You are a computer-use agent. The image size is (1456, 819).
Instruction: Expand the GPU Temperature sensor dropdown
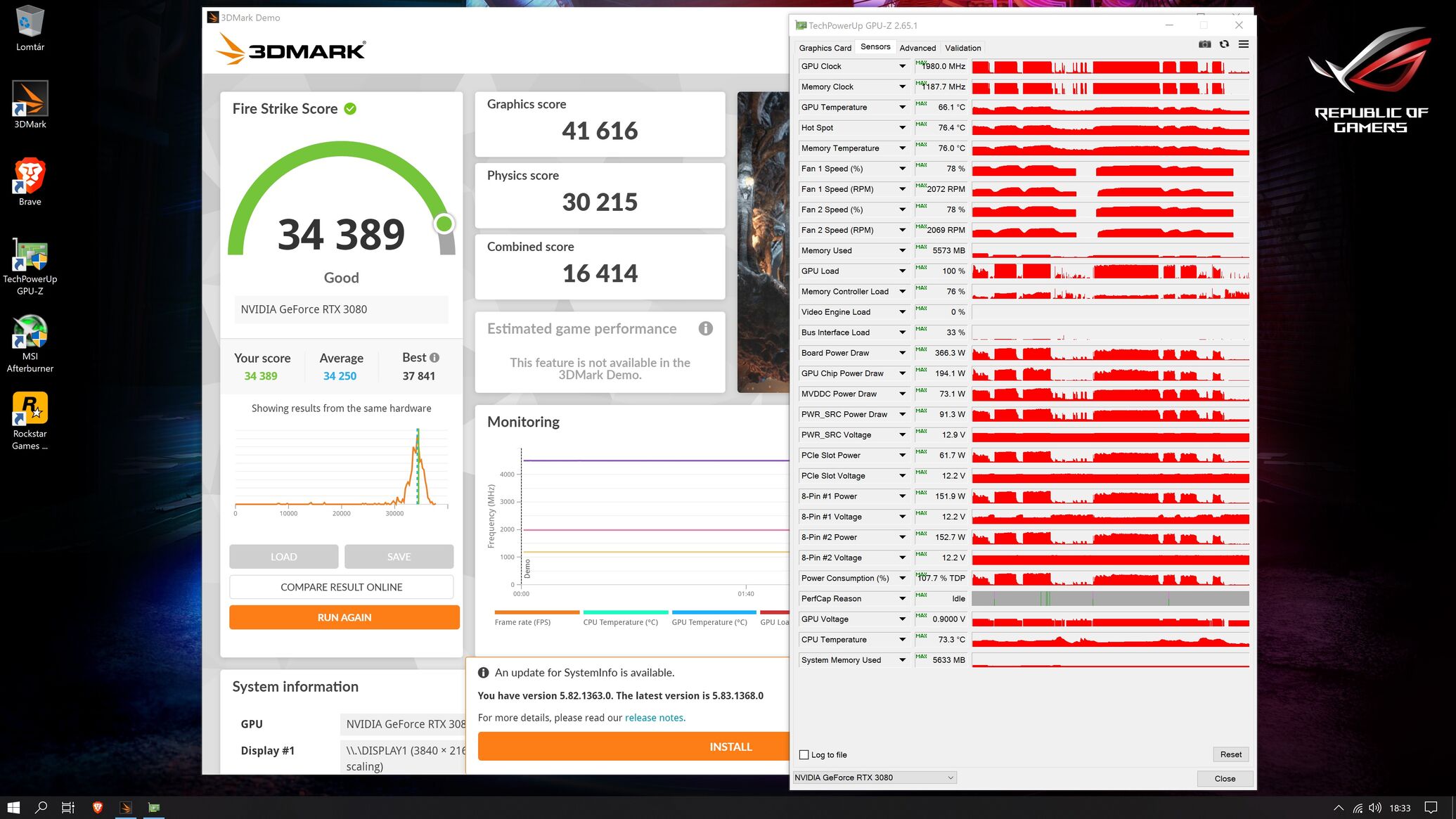click(902, 107)
